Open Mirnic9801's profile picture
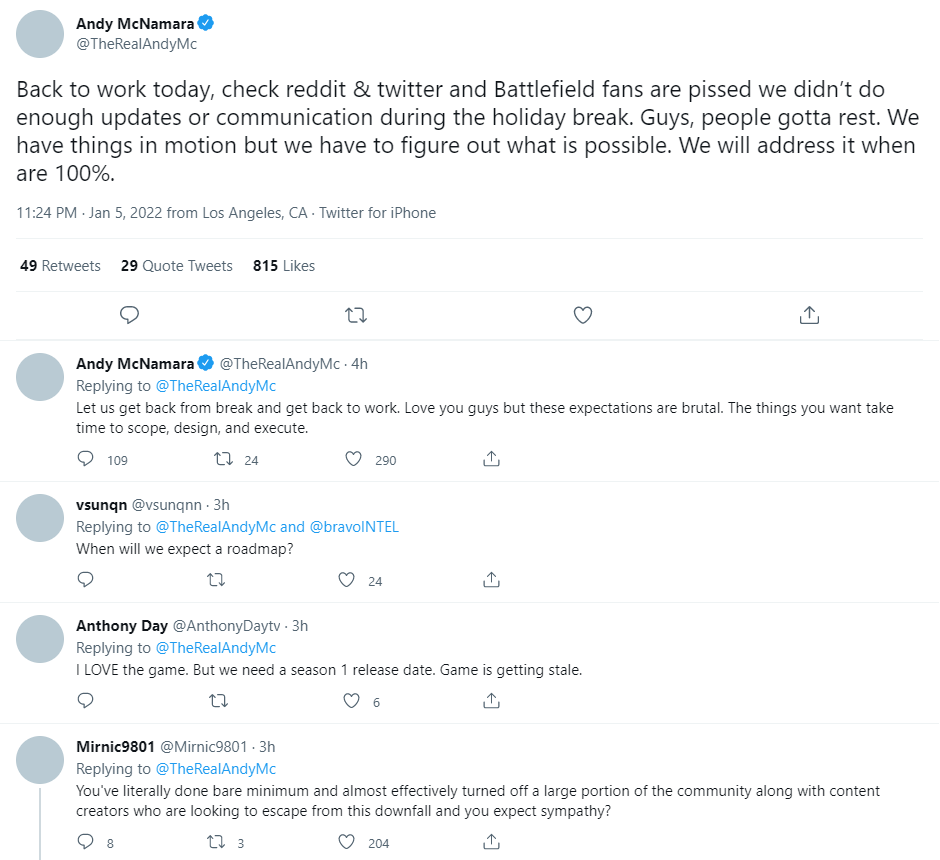The image size is (940, 860). point(41,760)
